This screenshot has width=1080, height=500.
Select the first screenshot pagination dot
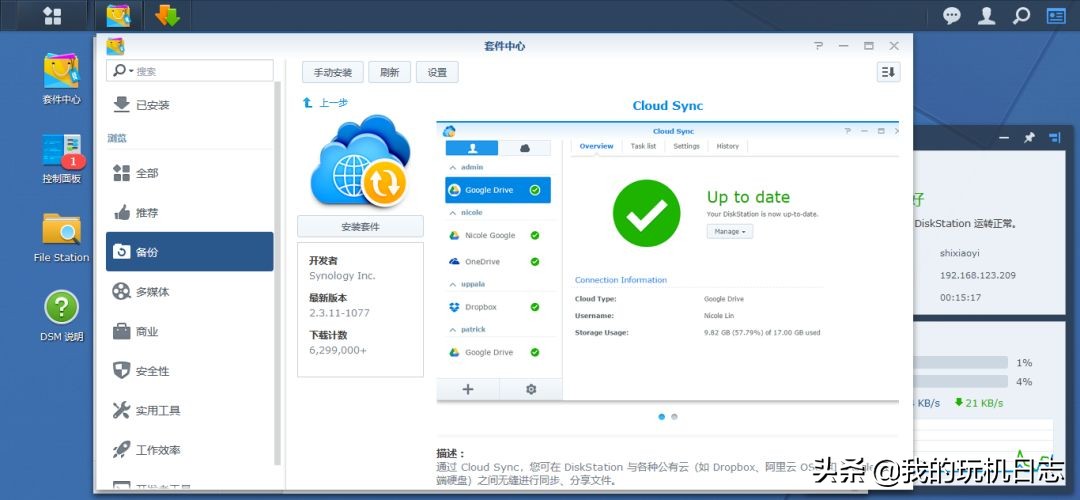tap(662, 417)
